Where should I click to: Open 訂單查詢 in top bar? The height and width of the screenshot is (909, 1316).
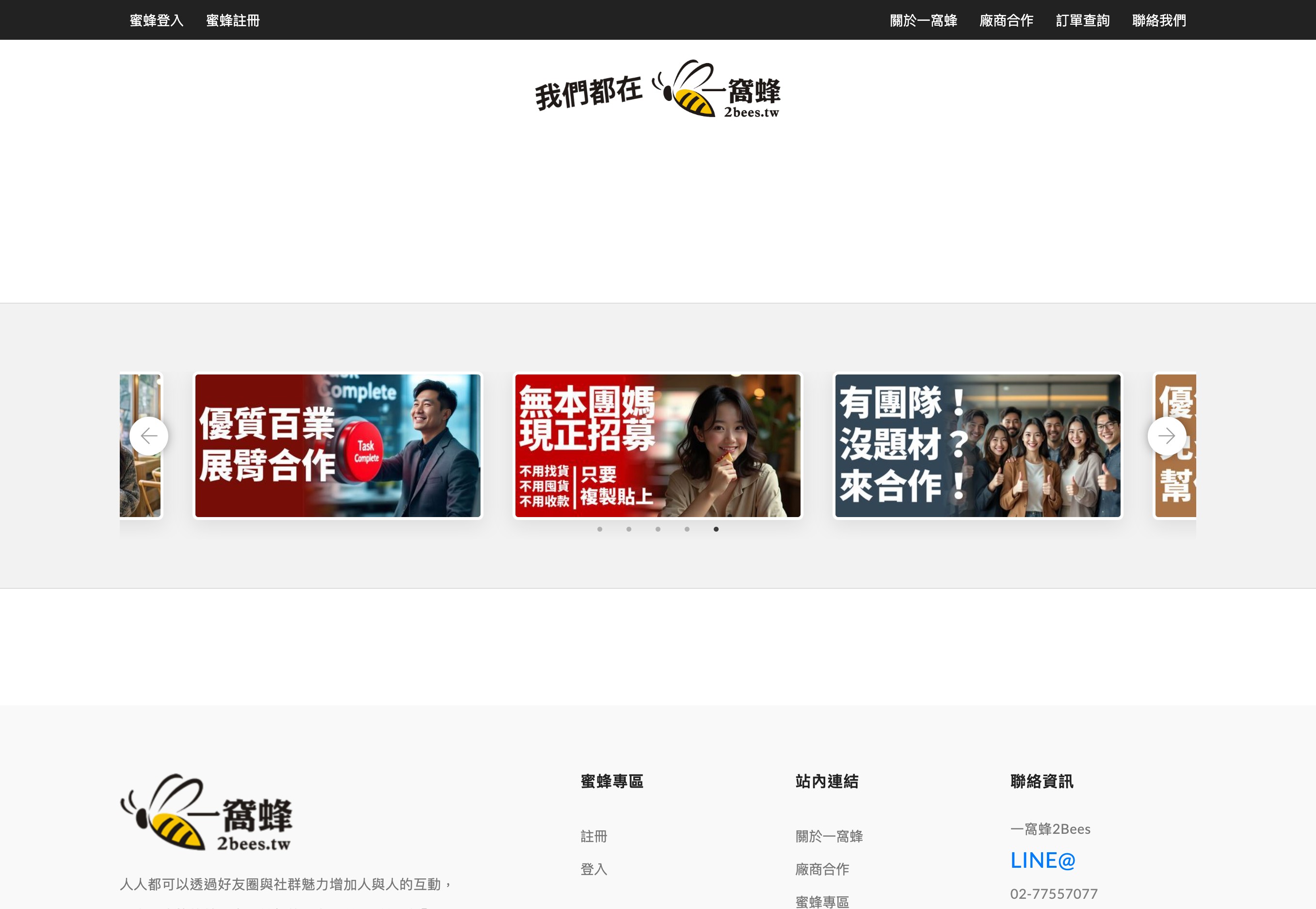(1082, 20)
